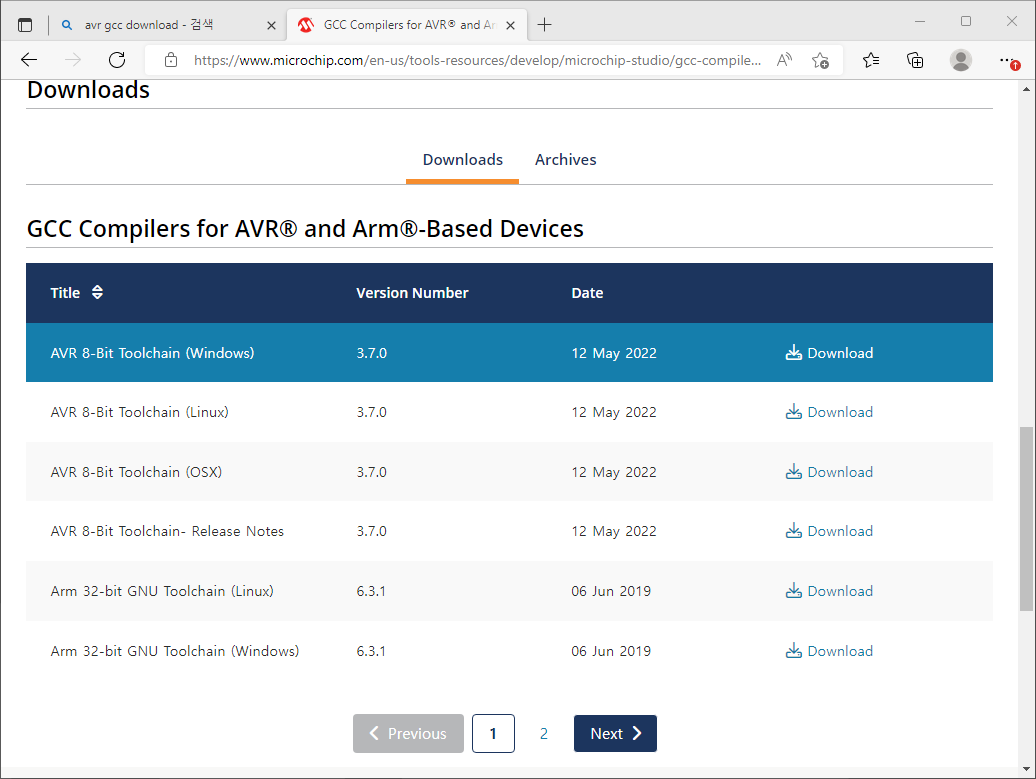Switch to the Archives tab
1036x779 pixels.
point(566,160)
